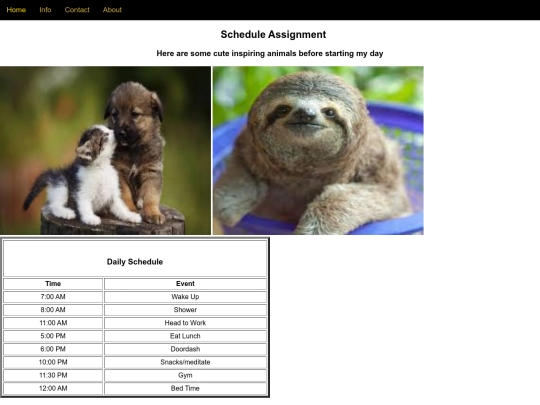This screenshot has height=405, width=540.
Task: Click the 12:00 AM time cell
Action: click(x=53, y=388)
